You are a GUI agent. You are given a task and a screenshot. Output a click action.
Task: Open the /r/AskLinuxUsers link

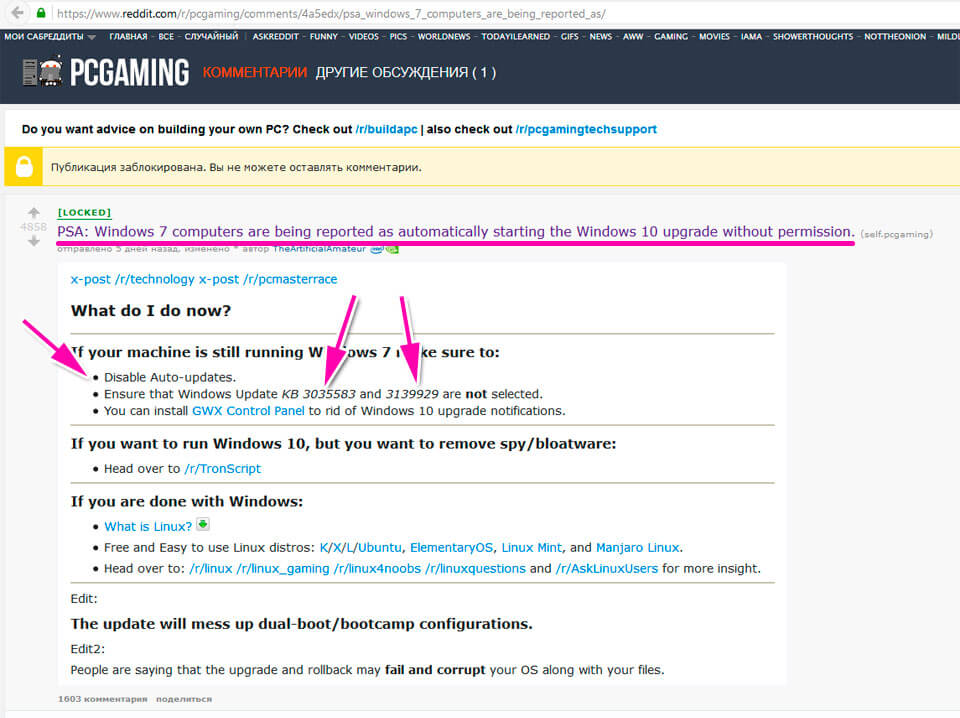[x=607, y=569]
